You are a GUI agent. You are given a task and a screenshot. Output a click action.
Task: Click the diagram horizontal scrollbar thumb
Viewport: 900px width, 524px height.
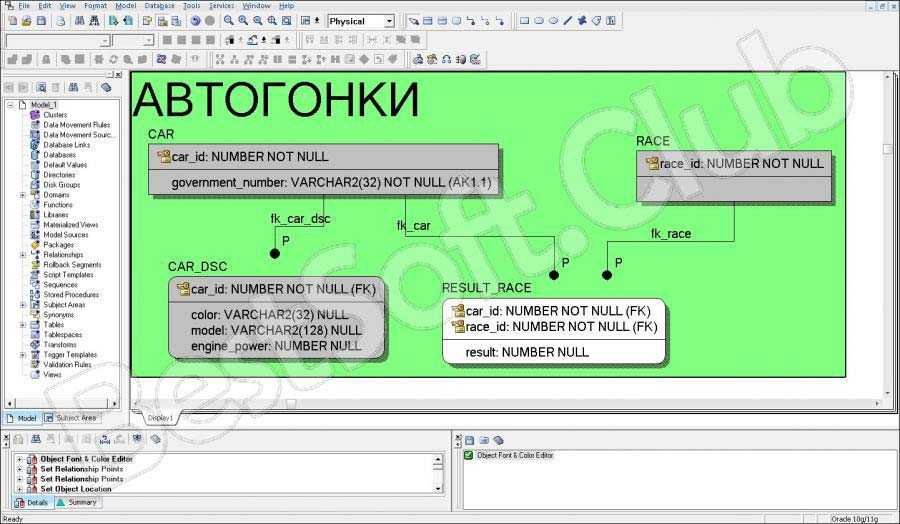pos(291,403)
